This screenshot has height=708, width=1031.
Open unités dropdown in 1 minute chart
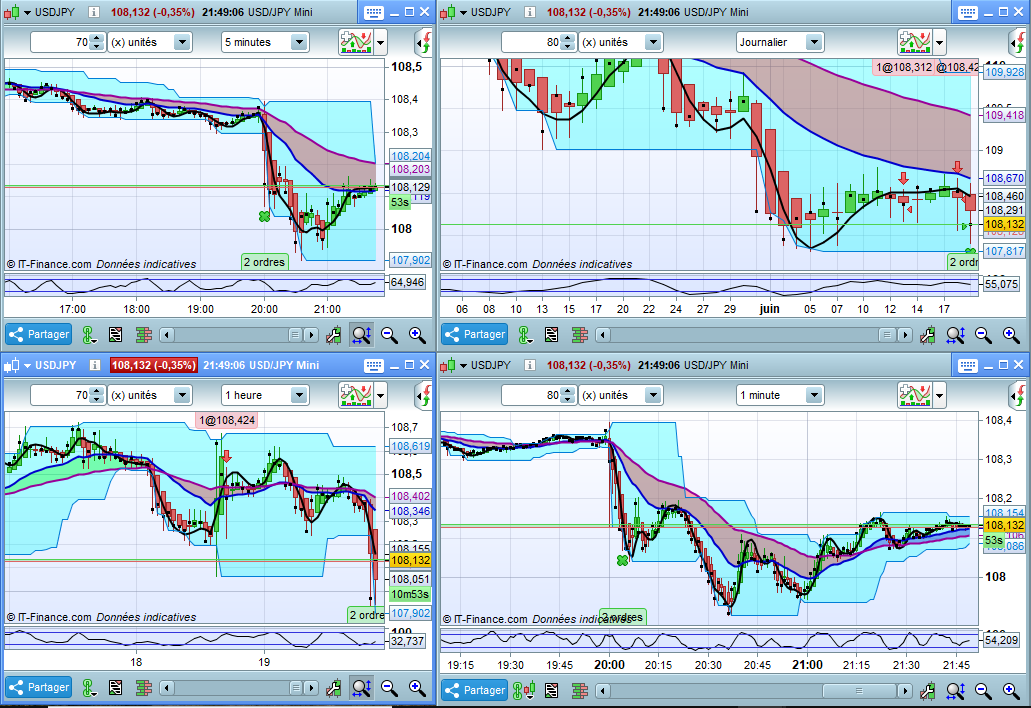point(620,396)
